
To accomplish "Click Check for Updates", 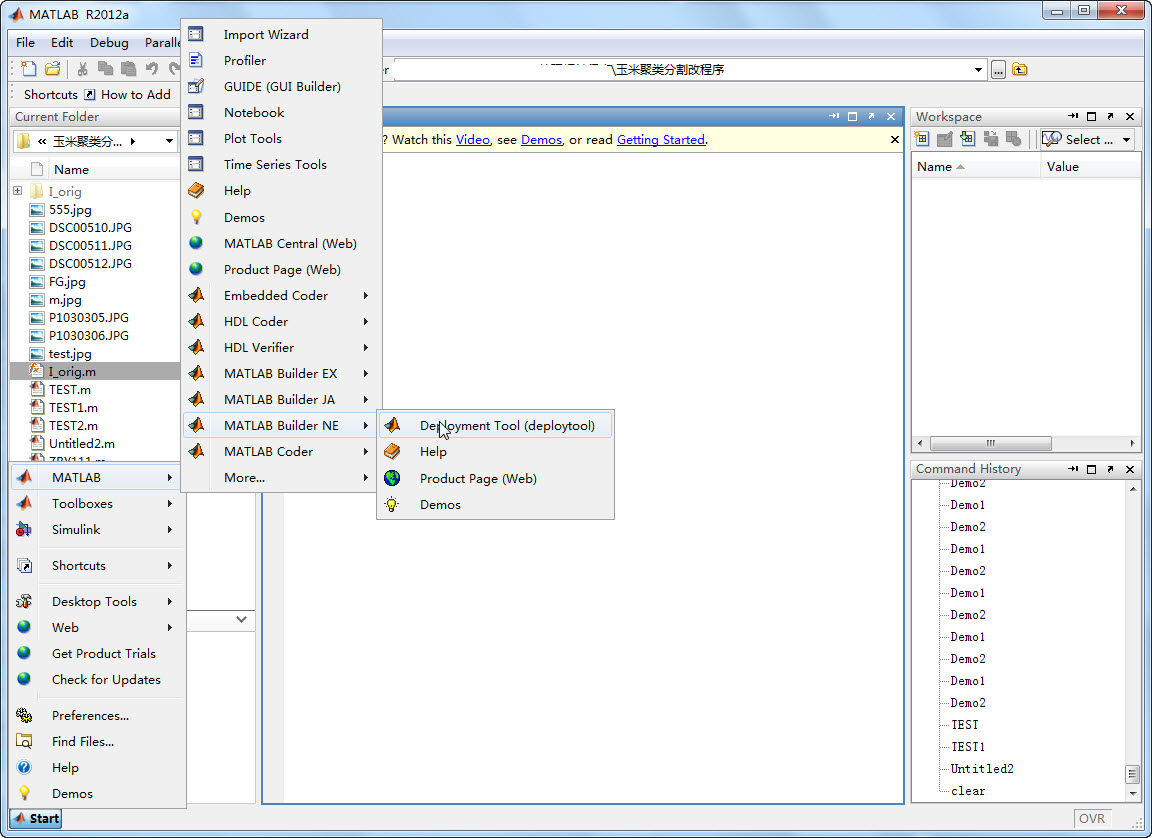I will coord(96,679).
